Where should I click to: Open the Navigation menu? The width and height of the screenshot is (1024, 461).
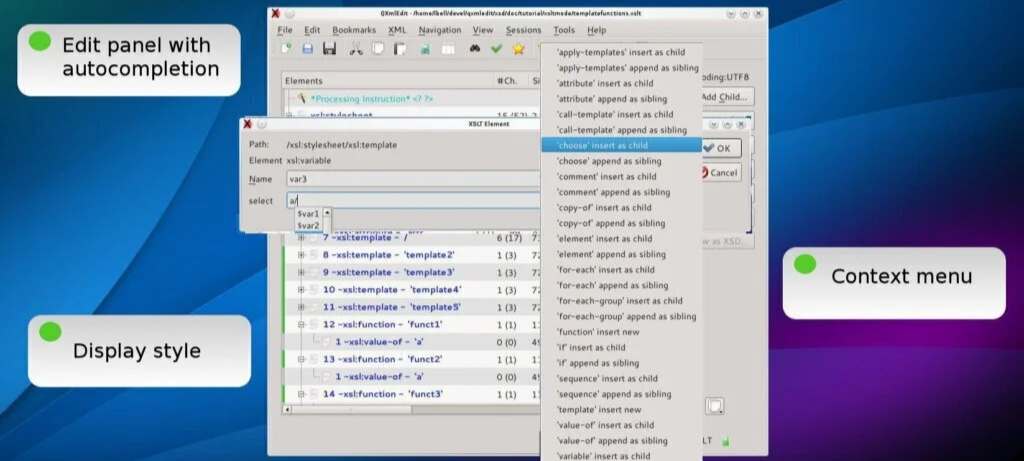tap(440, 30)
